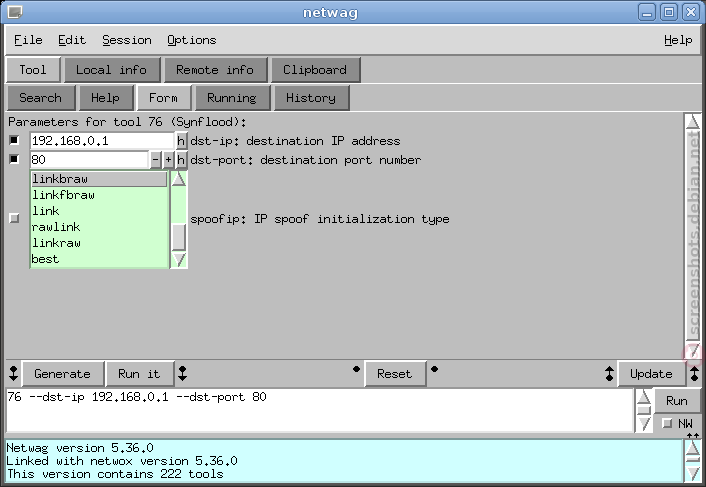Open the Options menu

pyautogui.click(x=191, y=40)
